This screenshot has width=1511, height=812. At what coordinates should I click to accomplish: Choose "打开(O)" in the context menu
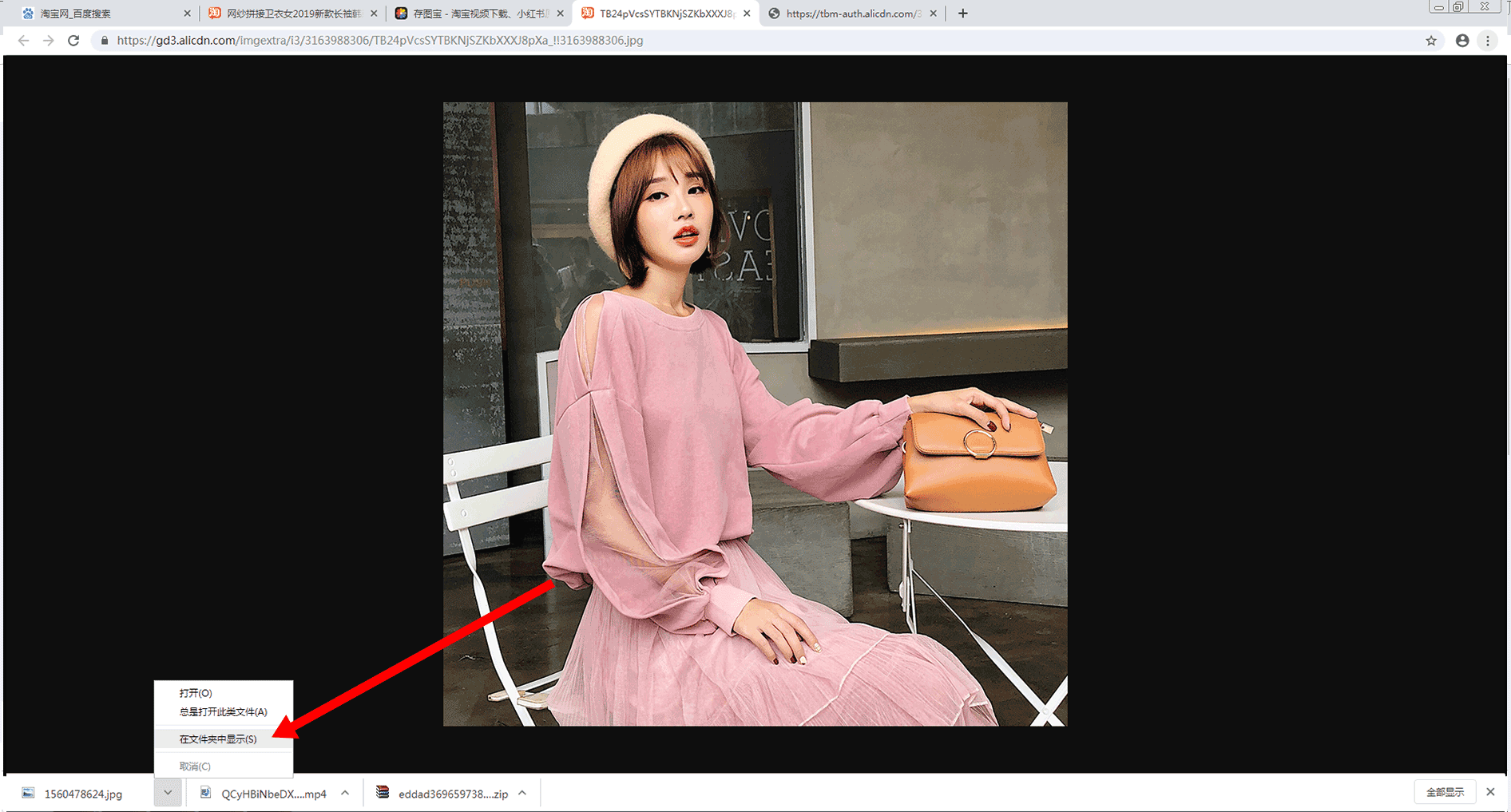196,693
